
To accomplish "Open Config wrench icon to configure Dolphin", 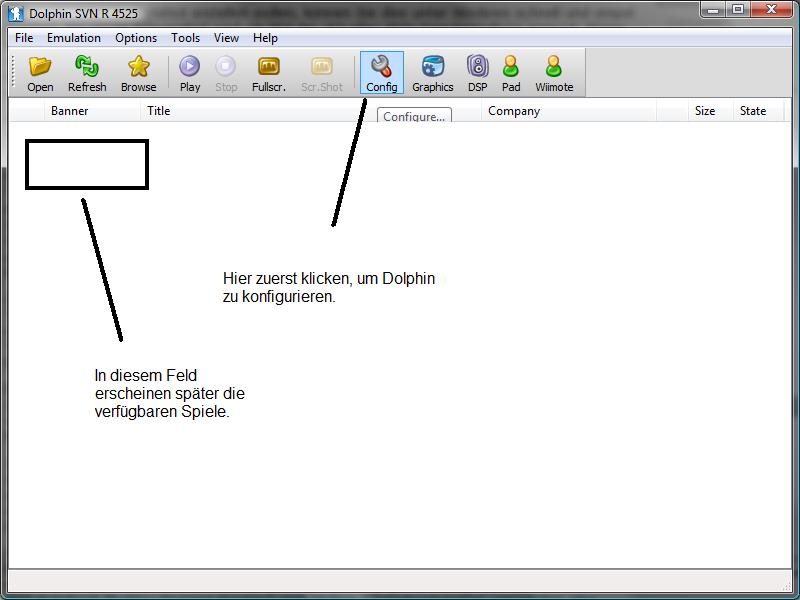I will tap(382, 72).
